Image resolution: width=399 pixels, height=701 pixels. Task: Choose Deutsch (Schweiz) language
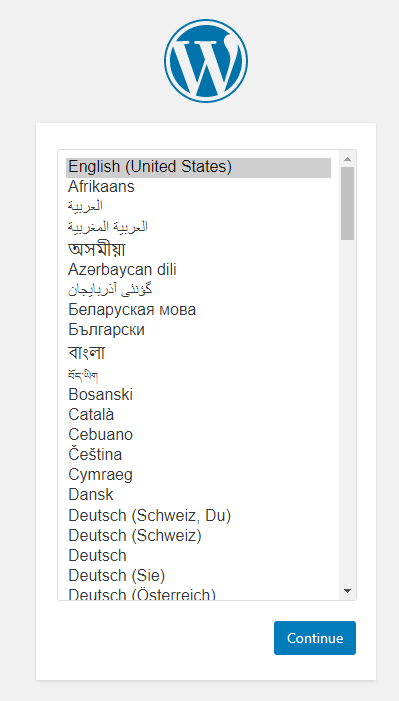point(199,536)
